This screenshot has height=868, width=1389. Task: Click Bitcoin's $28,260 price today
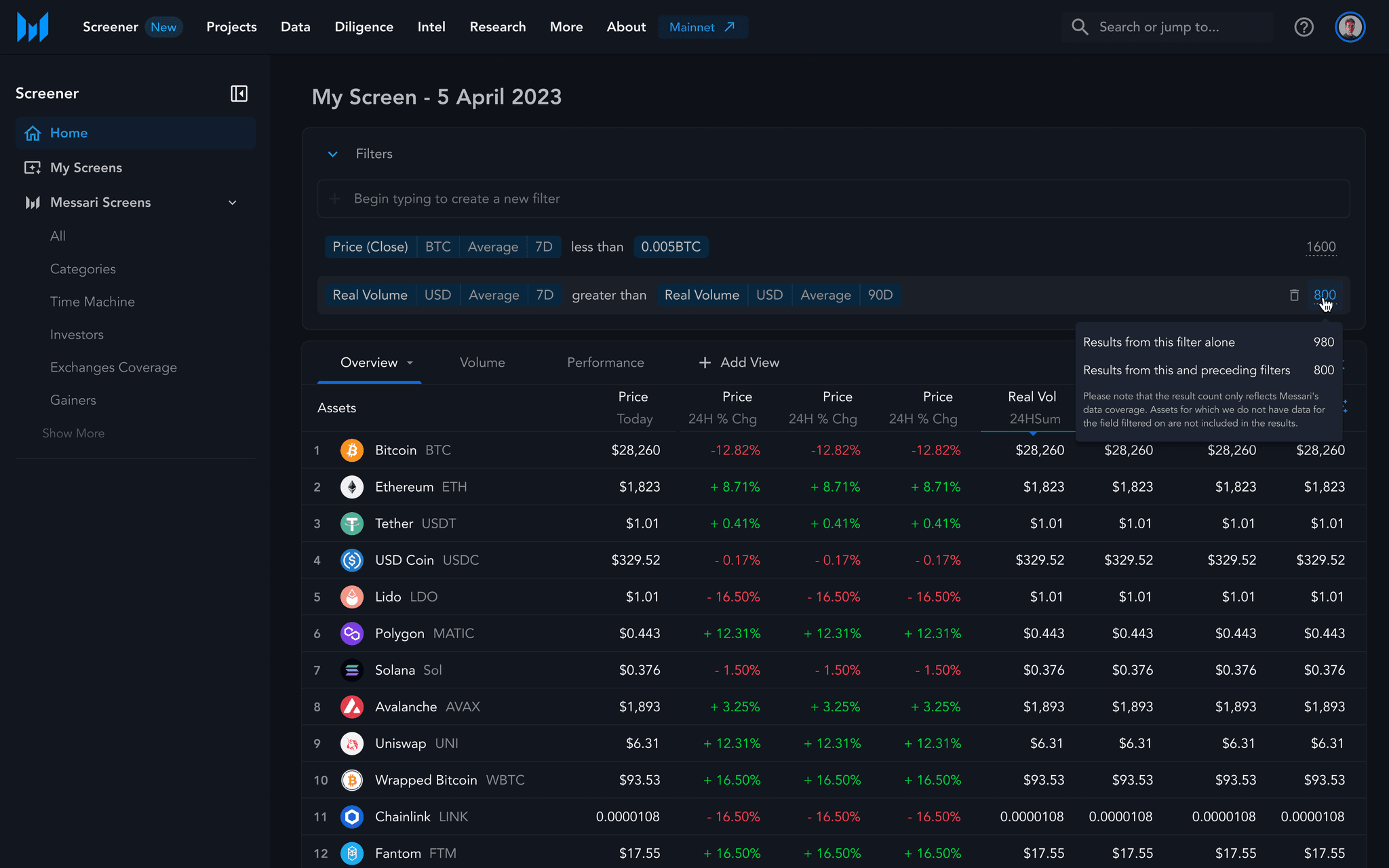635,450
